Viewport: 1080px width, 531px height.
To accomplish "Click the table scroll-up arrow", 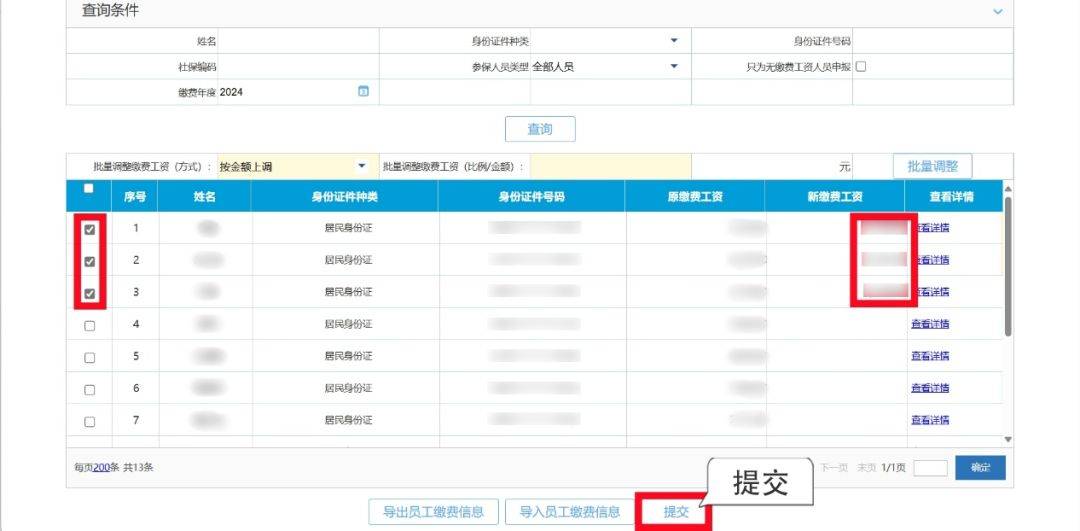I will [1008, 189].
